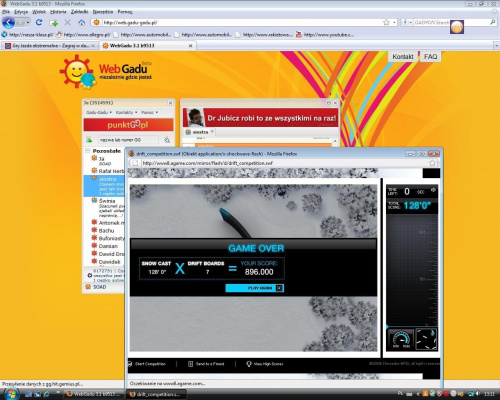Screen dimensions: 500x400
Task: Click the Send to a Friend icon
Action: [x=190, y=364]
